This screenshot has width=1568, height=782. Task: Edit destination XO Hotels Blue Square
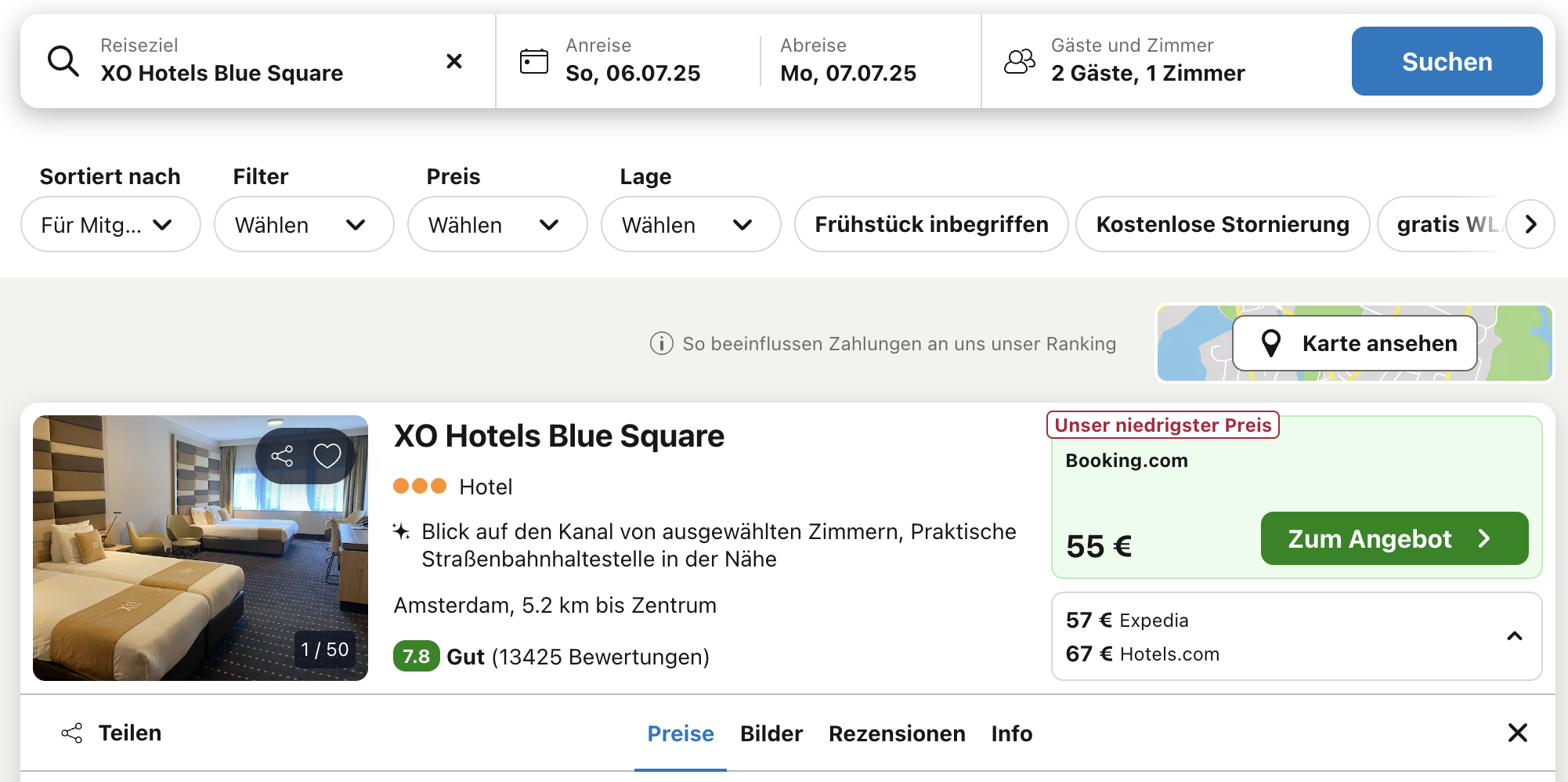click(222, 73)
